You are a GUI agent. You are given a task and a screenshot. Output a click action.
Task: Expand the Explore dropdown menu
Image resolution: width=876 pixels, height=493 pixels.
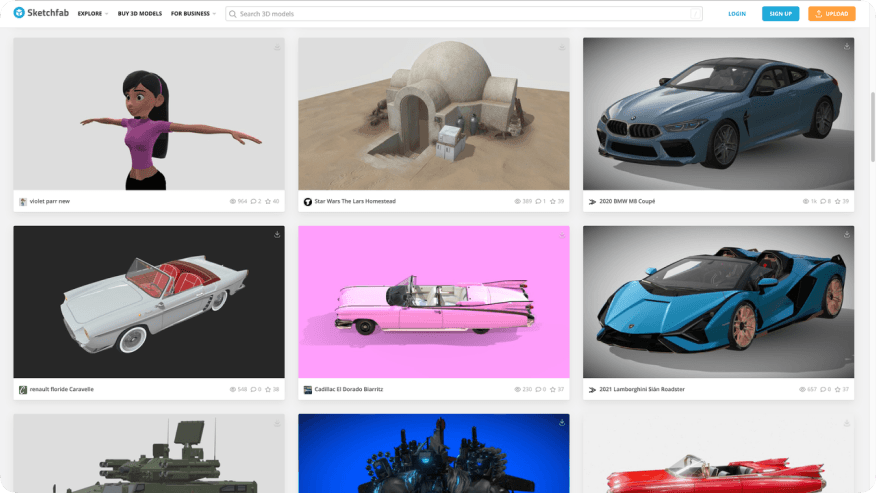93,14
